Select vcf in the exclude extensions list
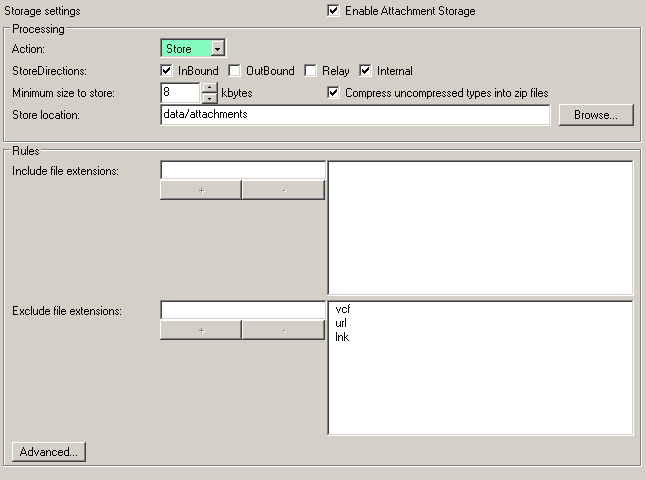646x480 pixels. [x=343, y=310]
